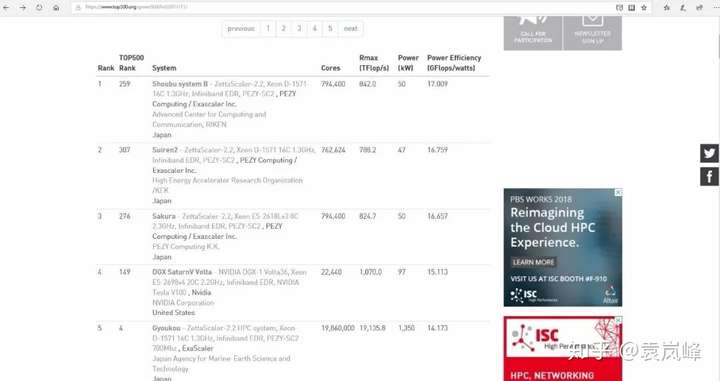Select cores value 19,860,000

pyautogui.click(x=338, y=328)
